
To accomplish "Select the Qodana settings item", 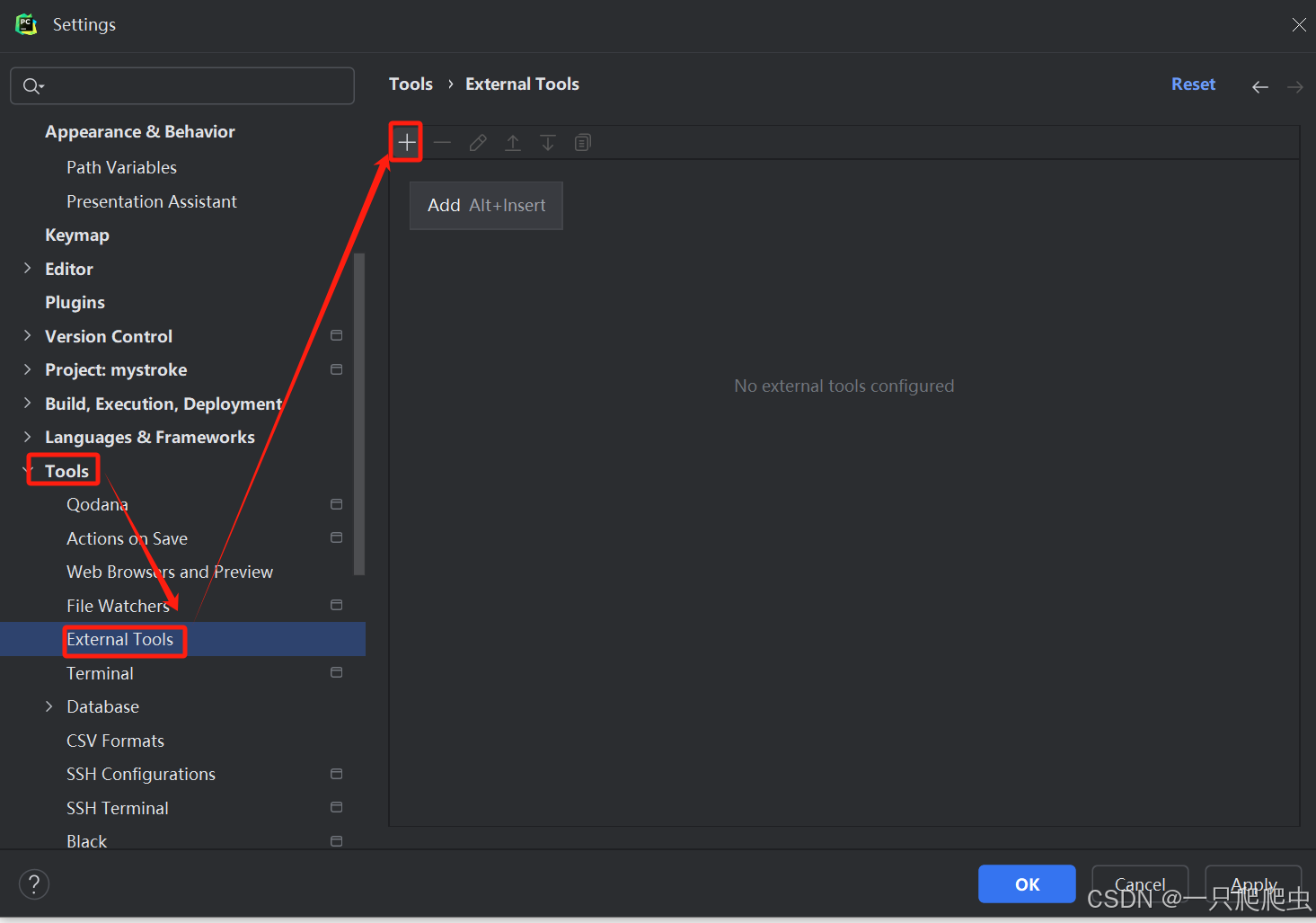I will click(97, 505).
